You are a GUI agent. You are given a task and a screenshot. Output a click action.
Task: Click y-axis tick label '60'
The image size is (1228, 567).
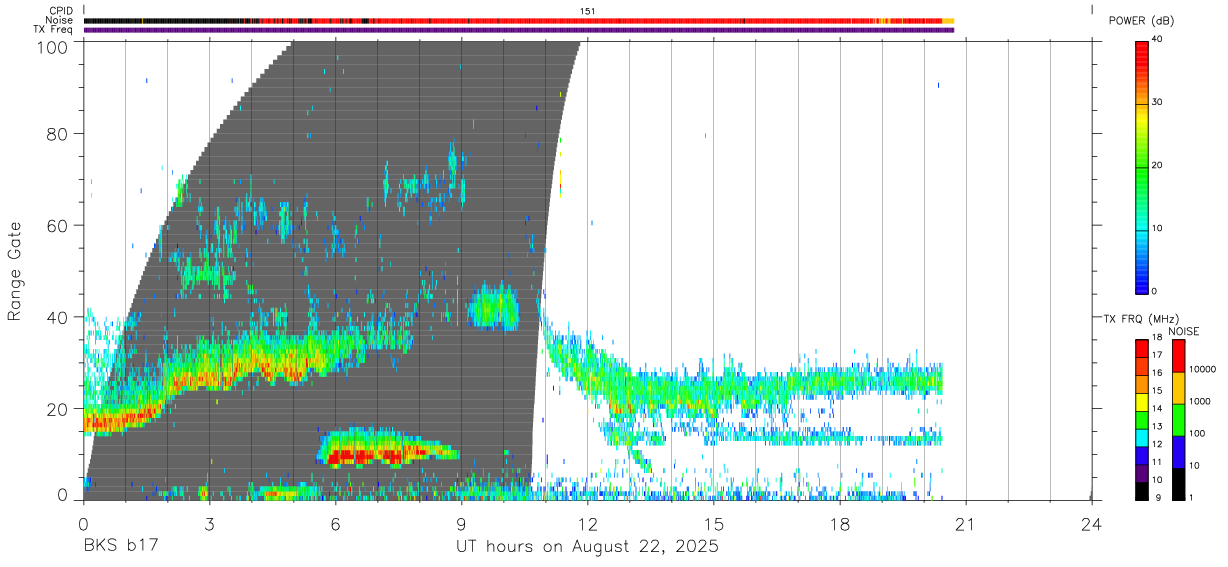[58, 226]
